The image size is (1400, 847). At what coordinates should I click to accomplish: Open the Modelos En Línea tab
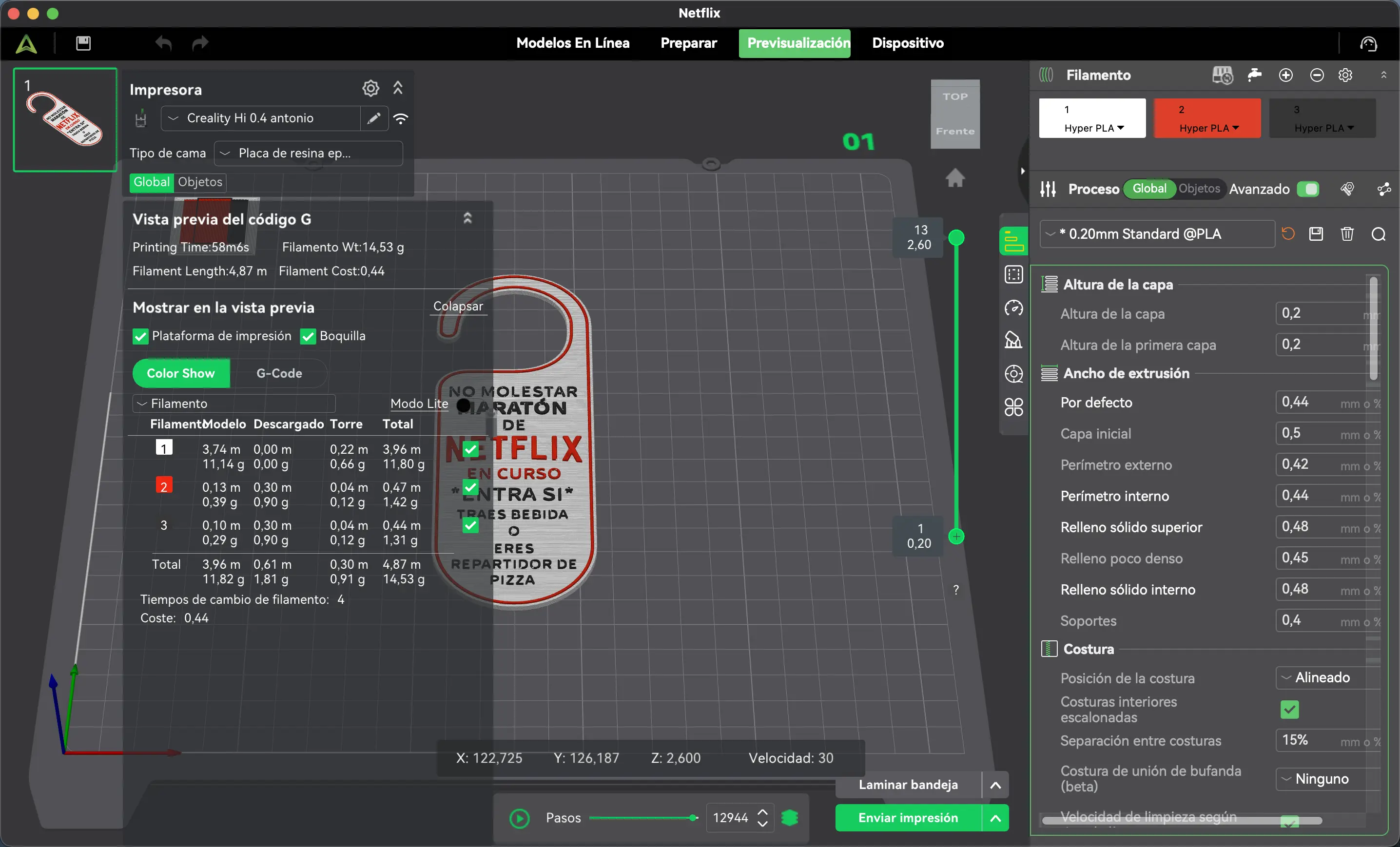coord(573,43)
